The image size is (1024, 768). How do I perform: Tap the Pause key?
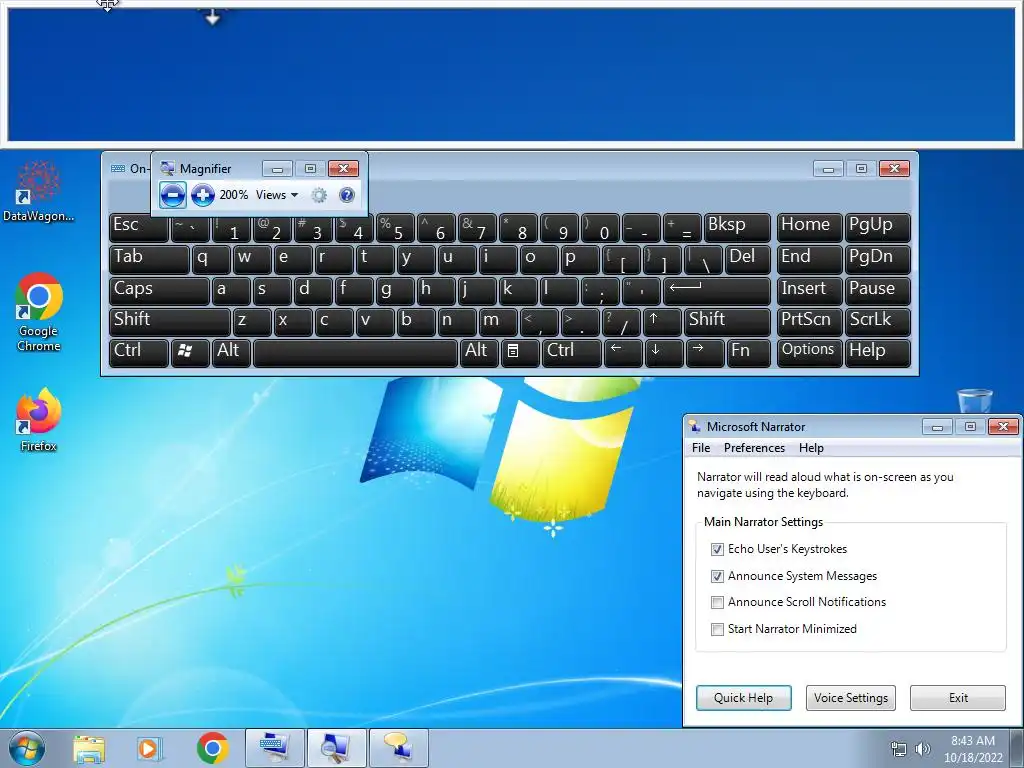878,291
